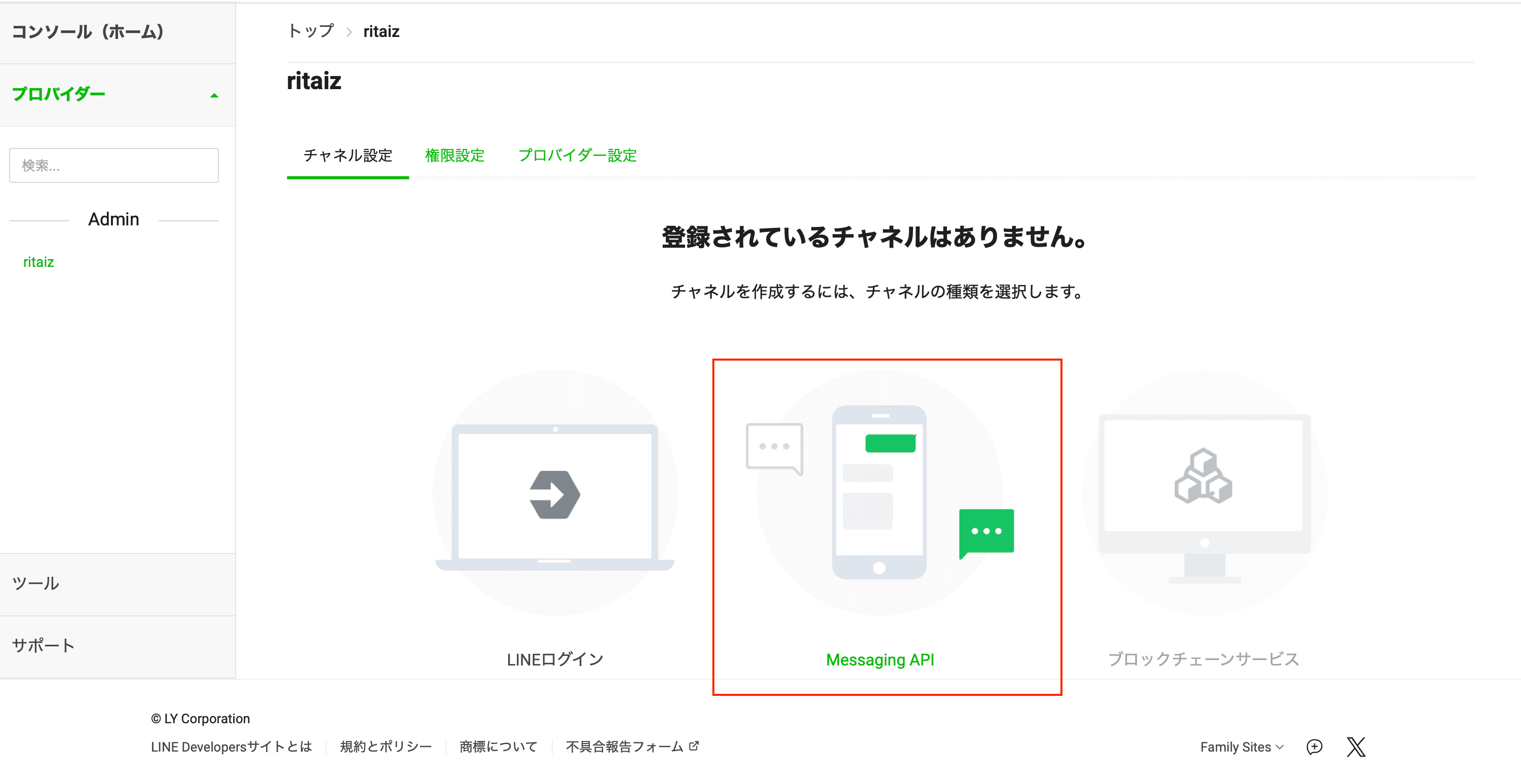The image size is (1521, 784).
Task: Click the Messaging API label link
Action: (x=879, y=659)
